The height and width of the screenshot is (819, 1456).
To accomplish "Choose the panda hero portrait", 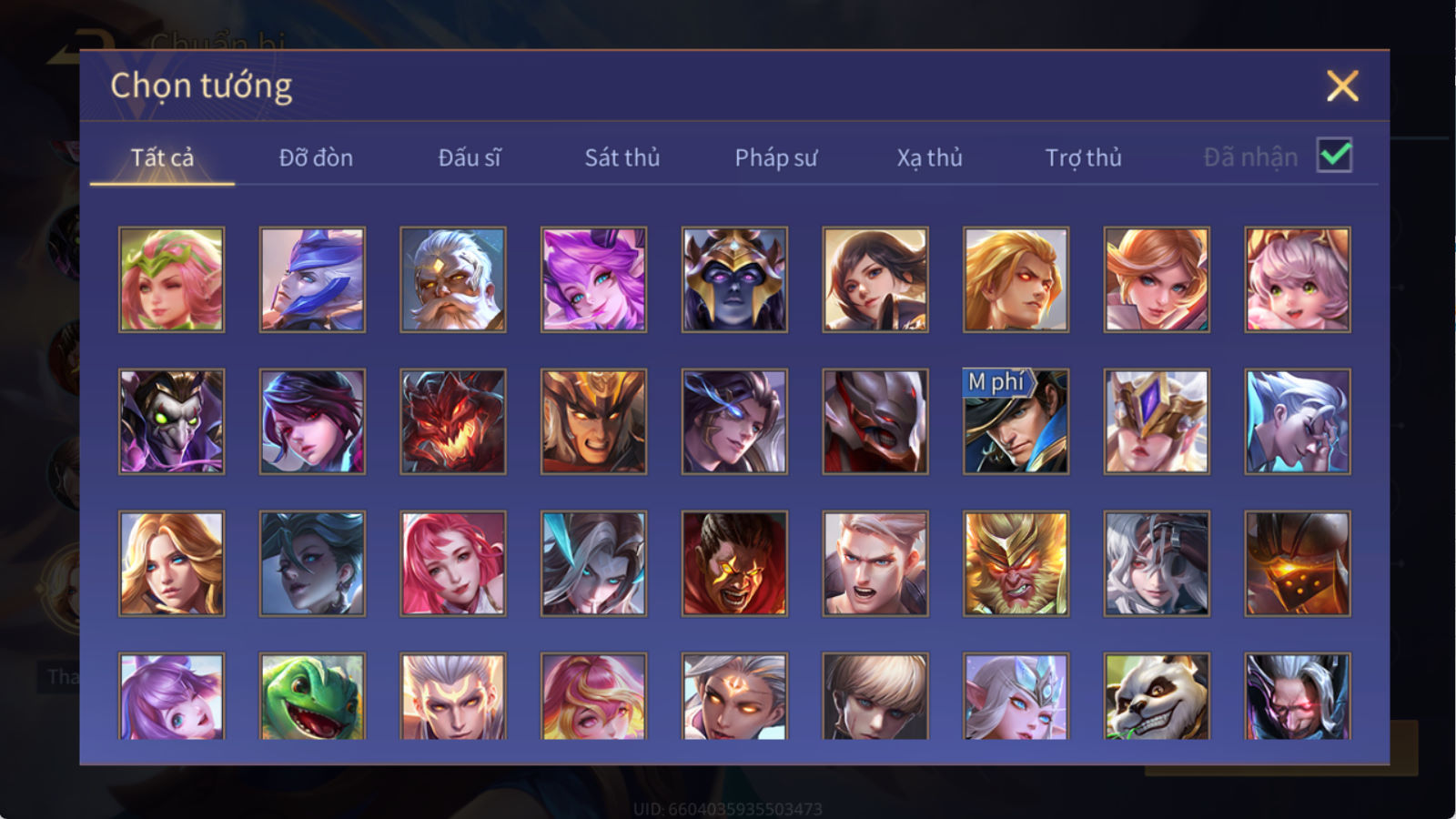I will pyautogui.click(x=1157, y=696).
